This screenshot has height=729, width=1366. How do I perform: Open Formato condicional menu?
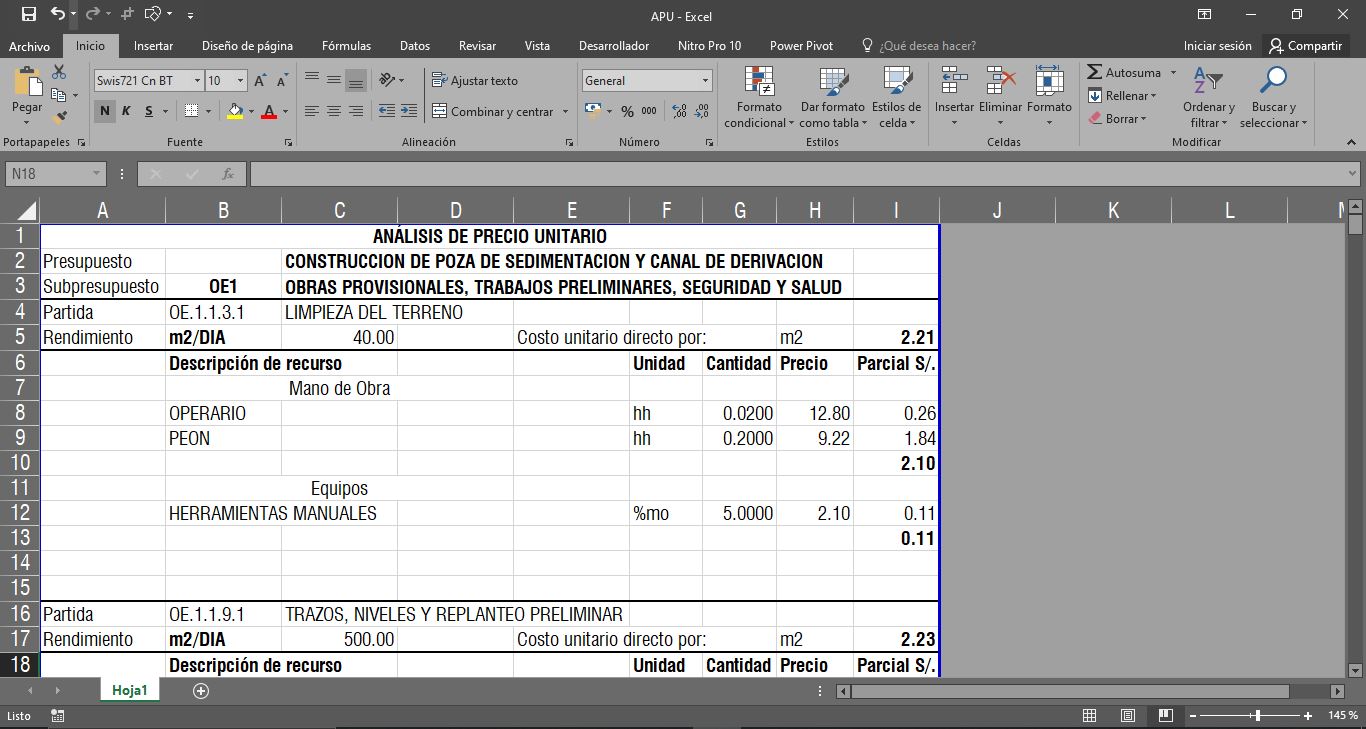click(x=759, y=97)
